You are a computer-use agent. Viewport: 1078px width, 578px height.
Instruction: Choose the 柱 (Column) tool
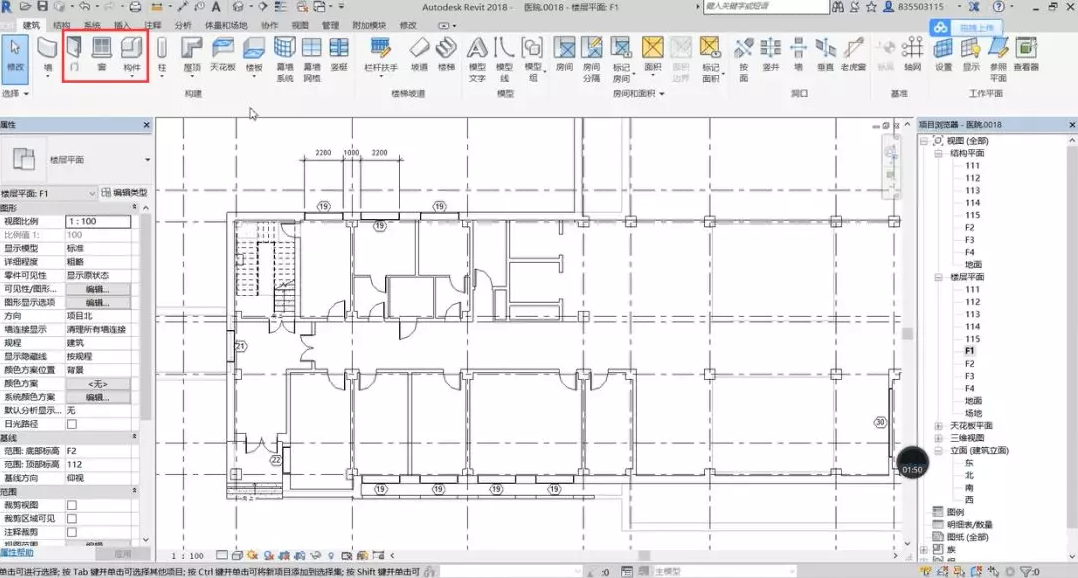pyautogui.click(x=162, y=55)
